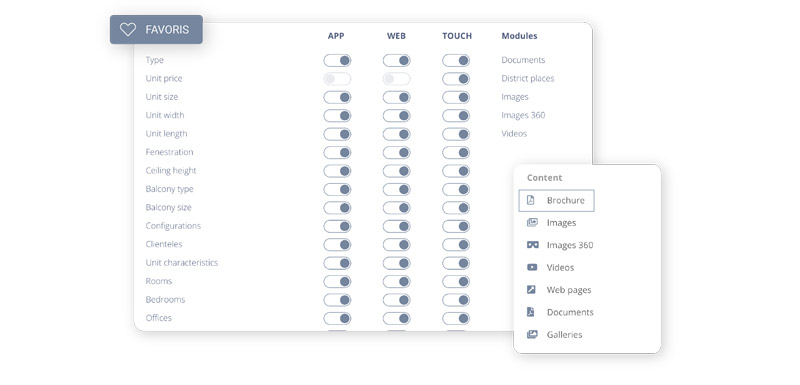The width and height of the screenshot is (800, 385).
Task: Click the heart icon on Favoris button
Action: click(128, 30)
